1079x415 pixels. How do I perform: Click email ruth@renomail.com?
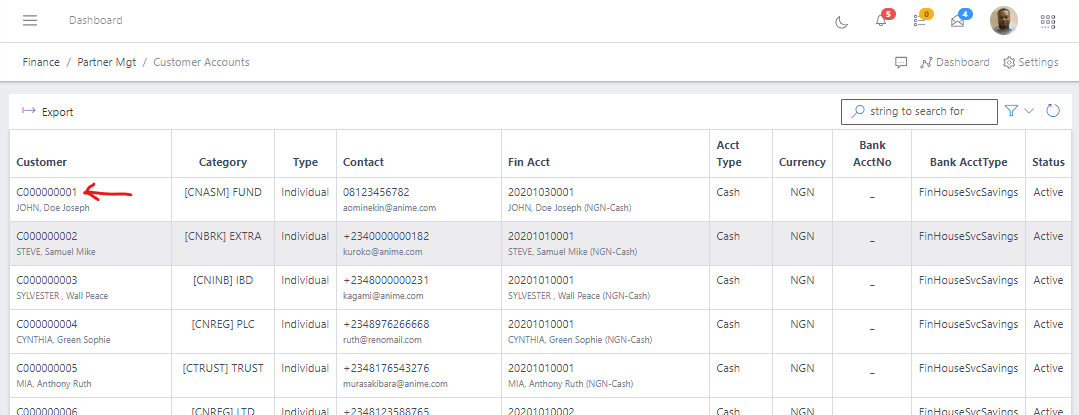(382, 340)
